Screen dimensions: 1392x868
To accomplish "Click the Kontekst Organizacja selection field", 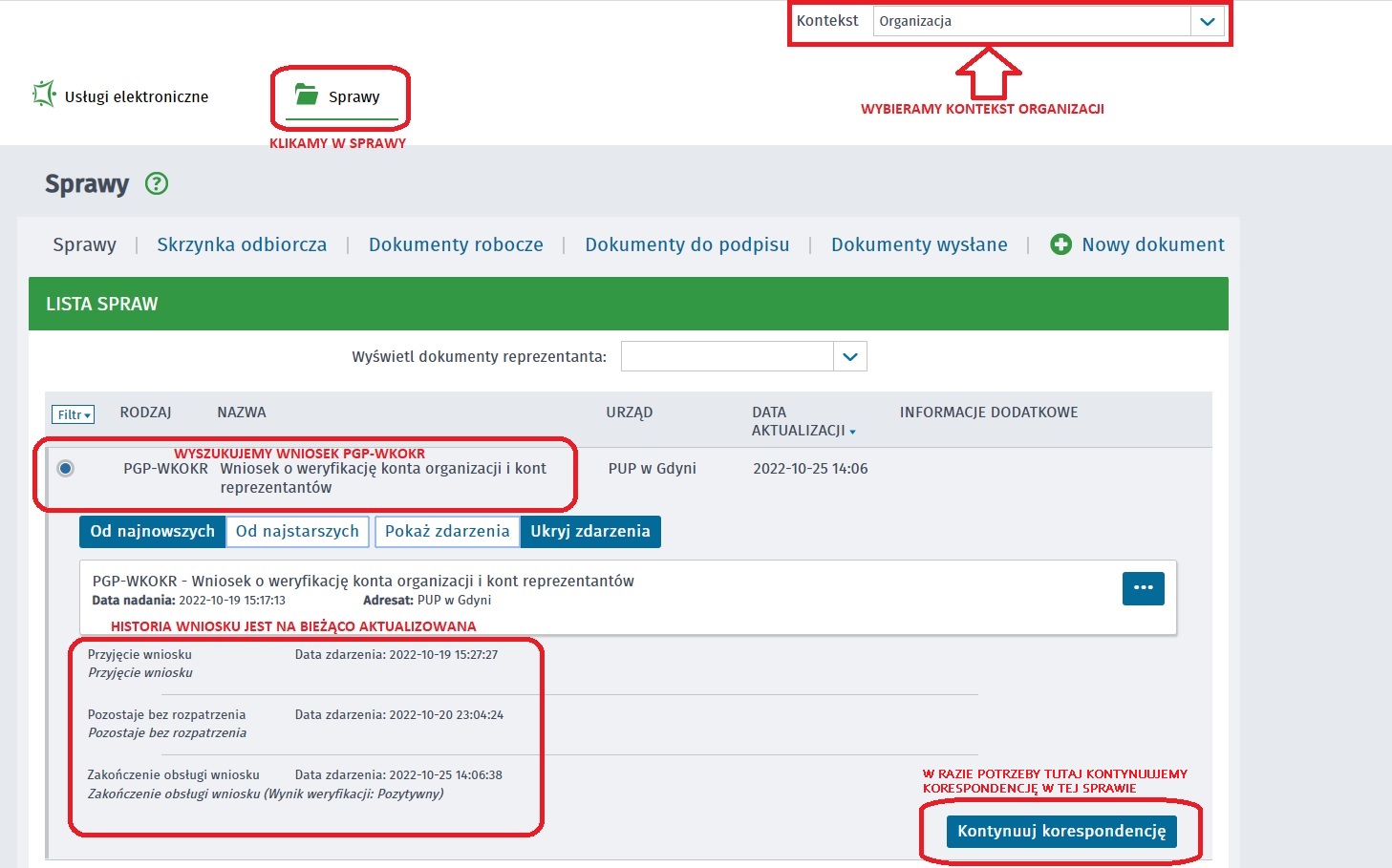I will tap(1032, 21).
